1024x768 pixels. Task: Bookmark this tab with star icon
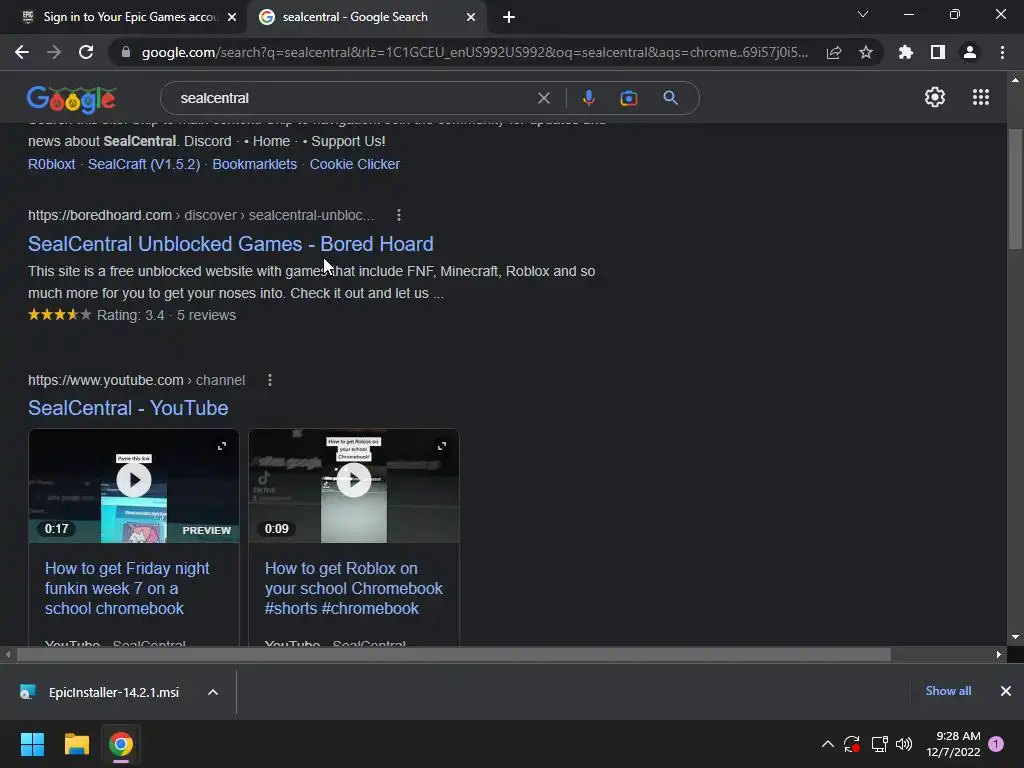(x=866, y=52)
